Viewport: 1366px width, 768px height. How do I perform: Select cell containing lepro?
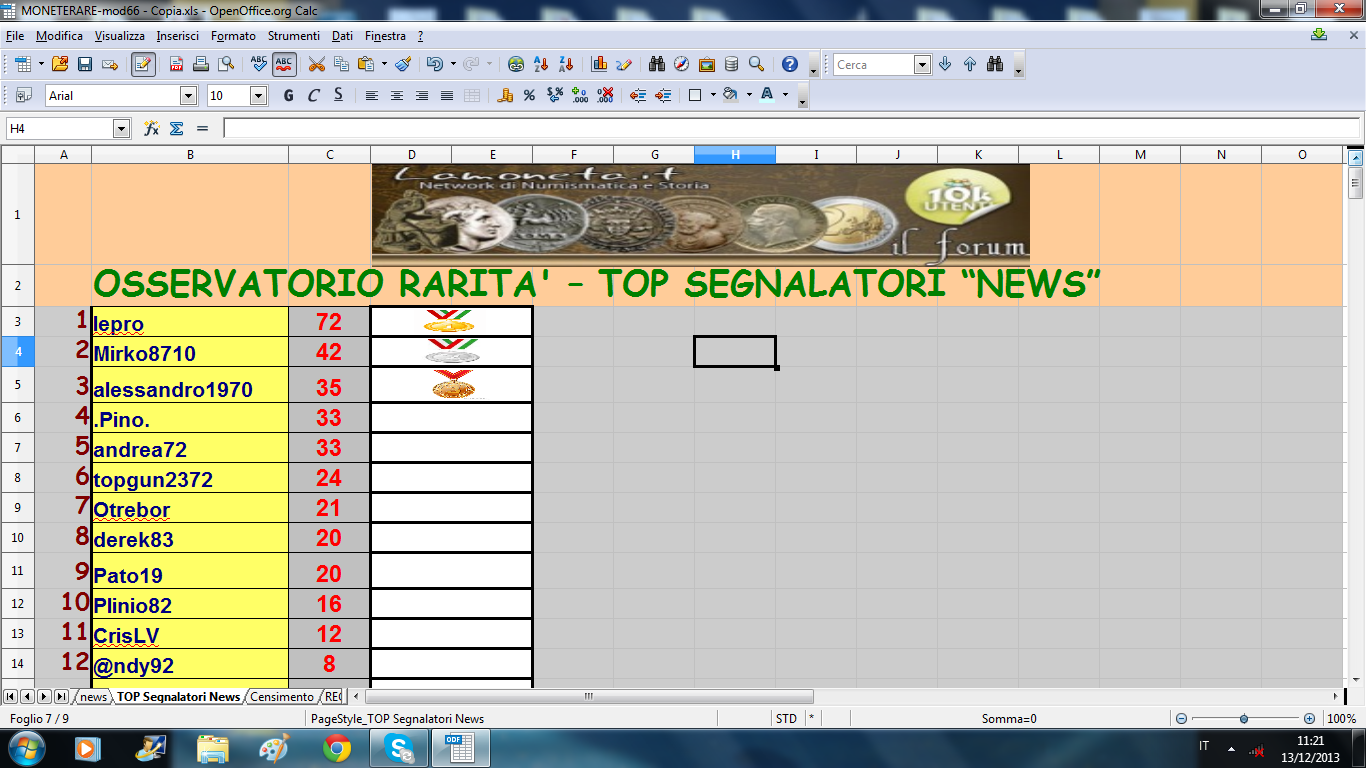pos(189,322)
